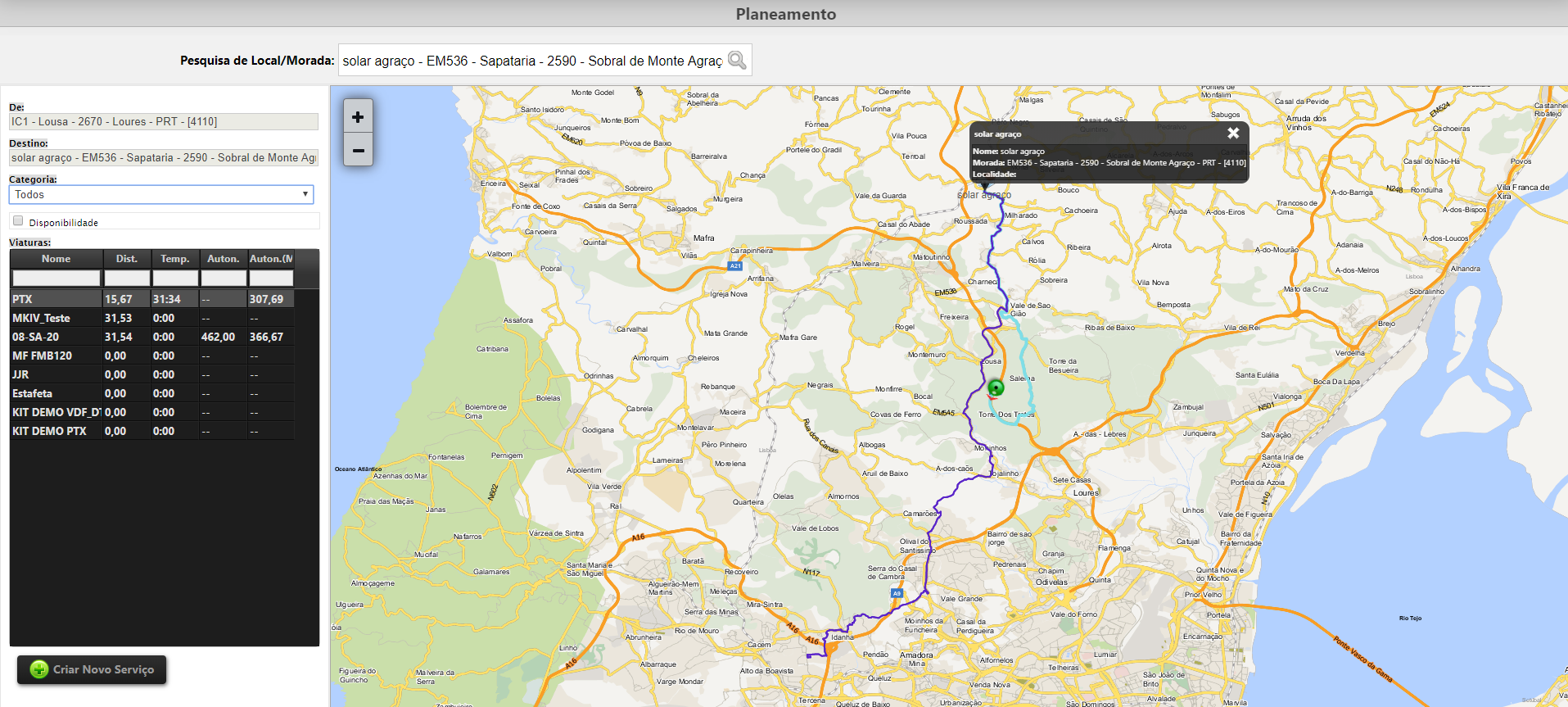
Task: Click the Morada line in popup
Action: (x=1109, y=162)
